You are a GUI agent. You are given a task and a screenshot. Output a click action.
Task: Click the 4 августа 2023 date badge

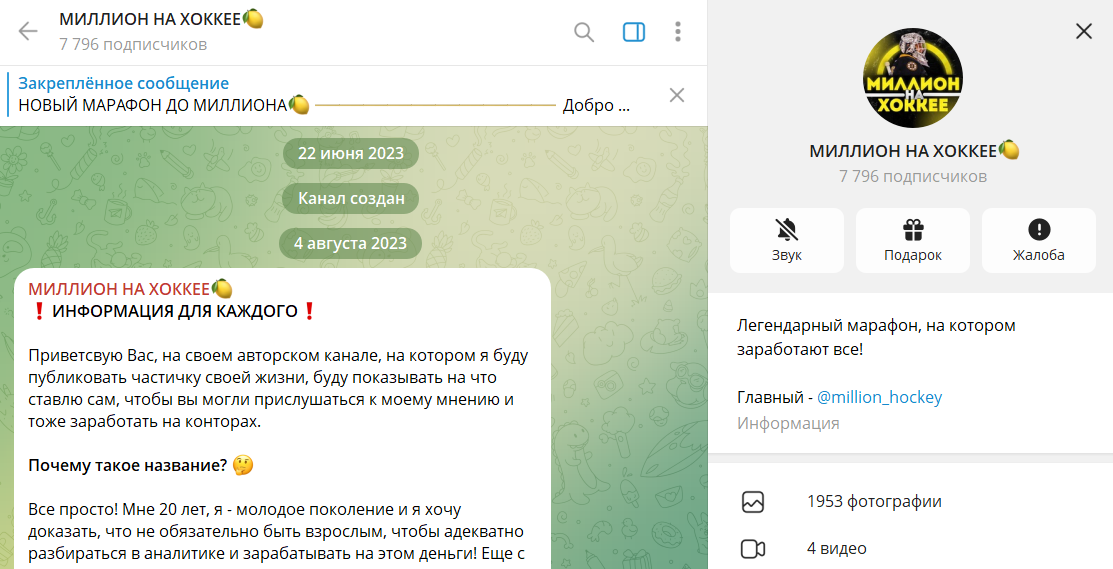click(350, 243)
